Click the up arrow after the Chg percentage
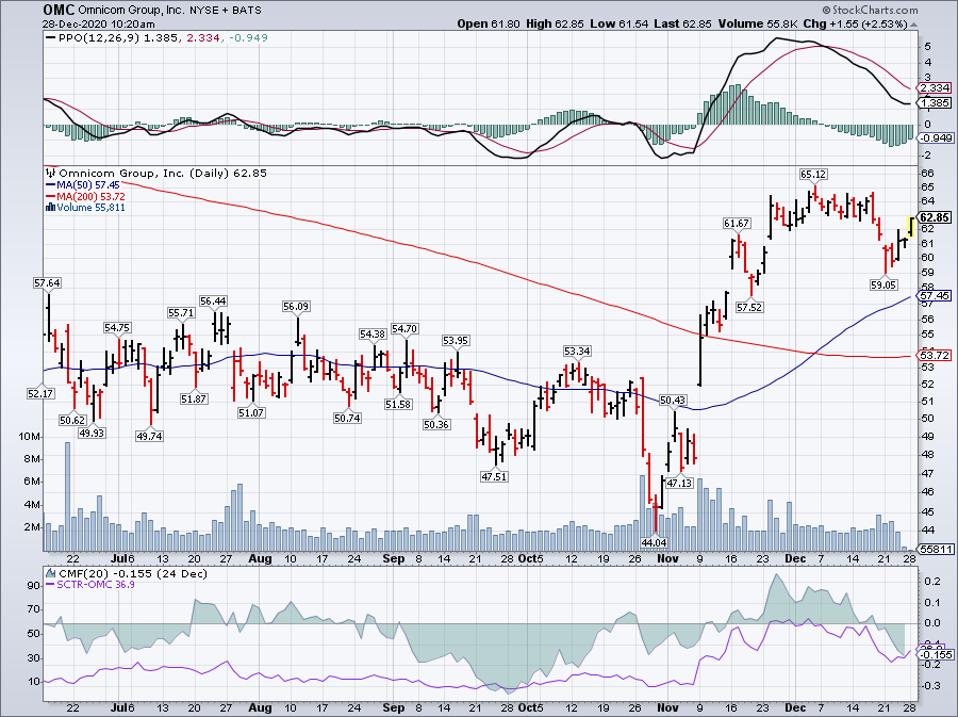 point(913,24)
